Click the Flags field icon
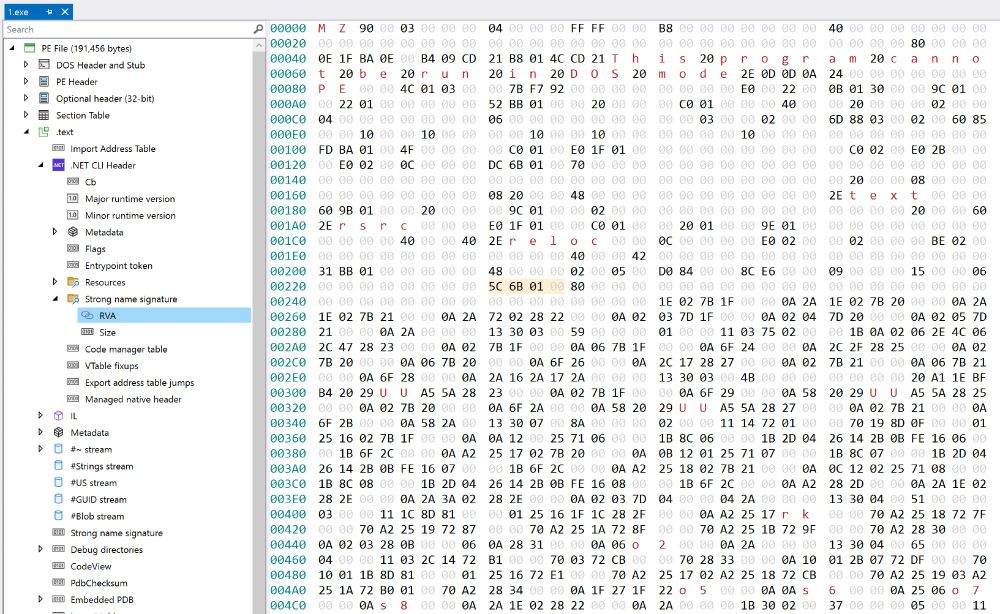The image size is (1000, 614). (73, 249)
